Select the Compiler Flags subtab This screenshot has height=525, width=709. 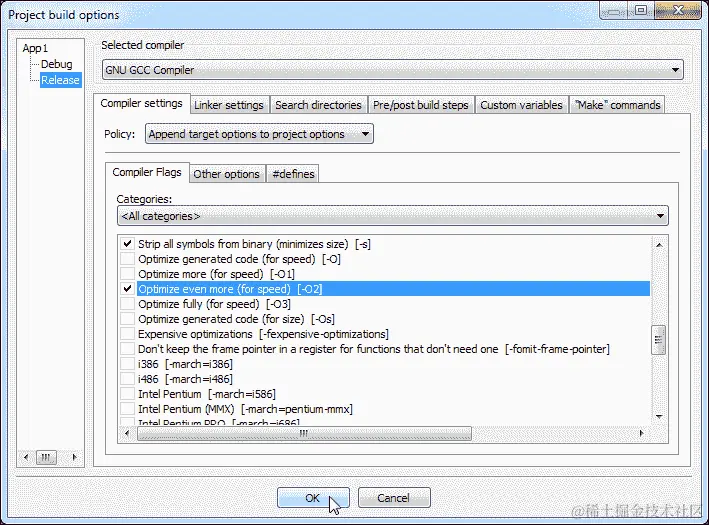(x=147, y=172)
